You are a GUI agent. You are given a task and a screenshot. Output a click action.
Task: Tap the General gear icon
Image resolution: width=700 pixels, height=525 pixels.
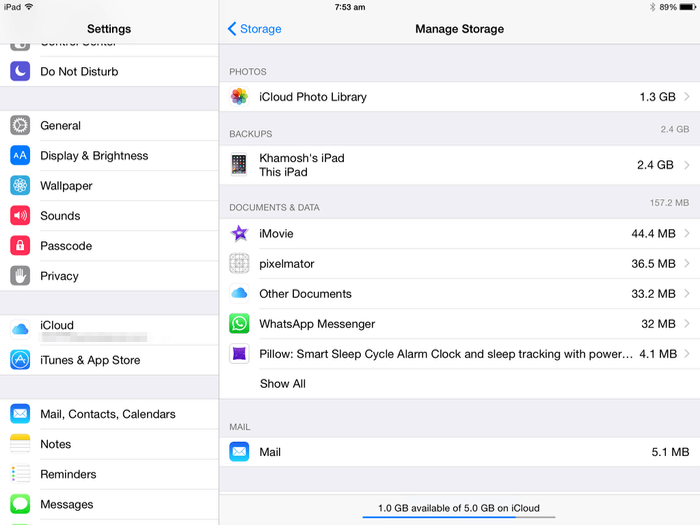[20, 125]
